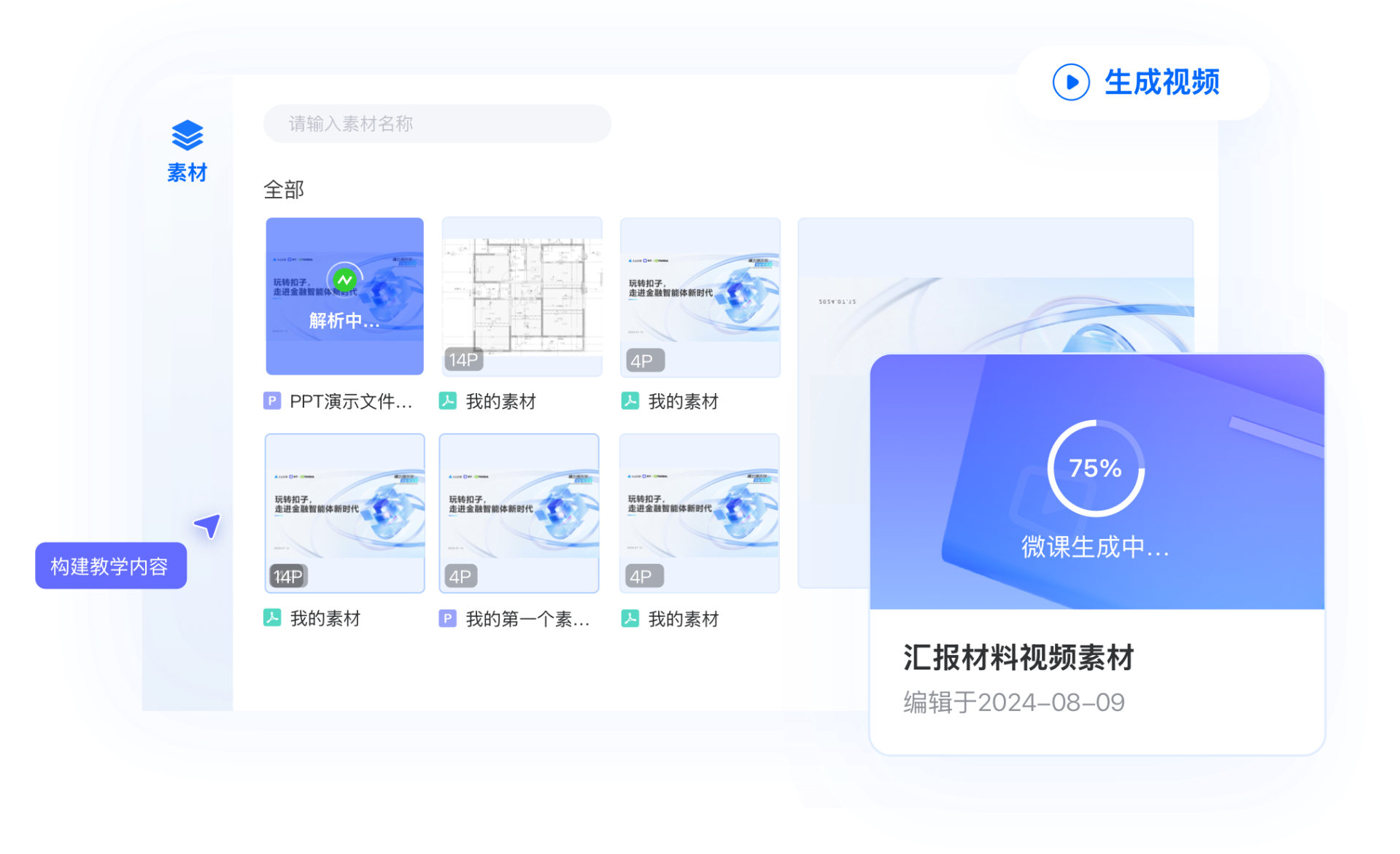Select the 素材 layers icon in sidebar
The height and width of the screenshot is (854, 1400).
(x=187, y=136)
